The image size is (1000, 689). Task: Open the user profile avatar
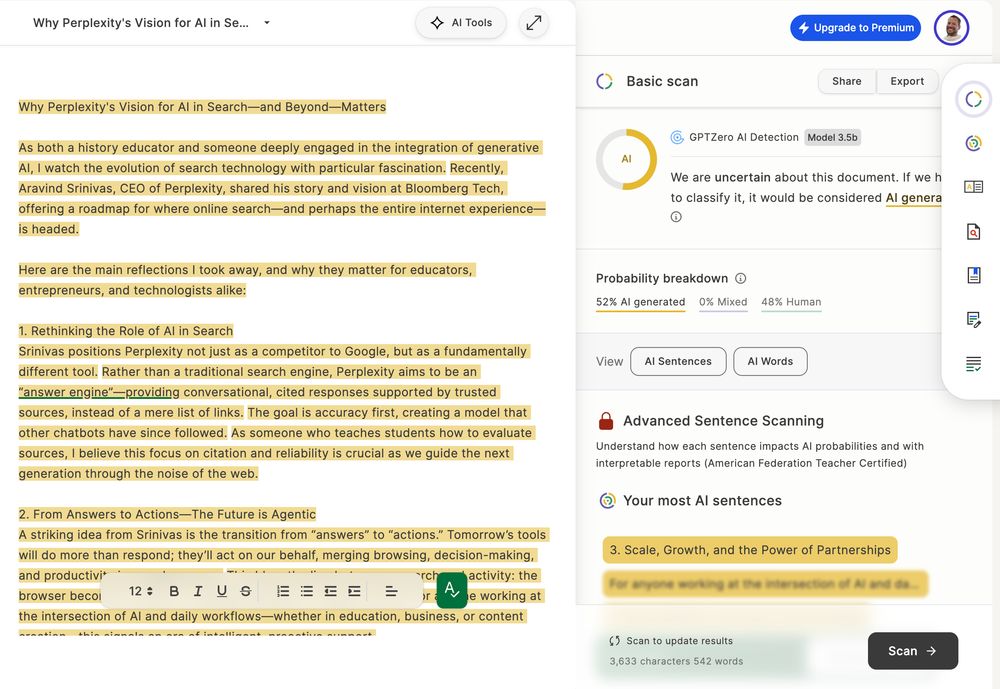951,27
